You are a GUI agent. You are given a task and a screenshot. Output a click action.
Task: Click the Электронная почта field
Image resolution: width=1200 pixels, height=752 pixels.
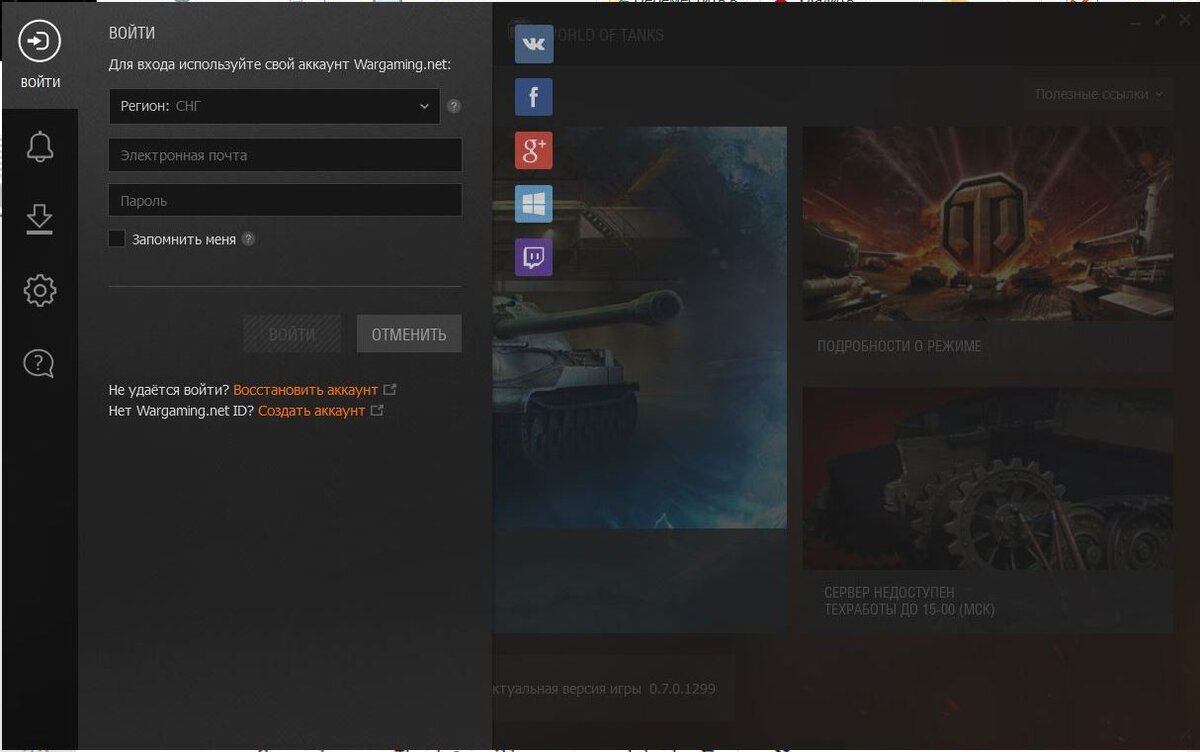(285, 155)
